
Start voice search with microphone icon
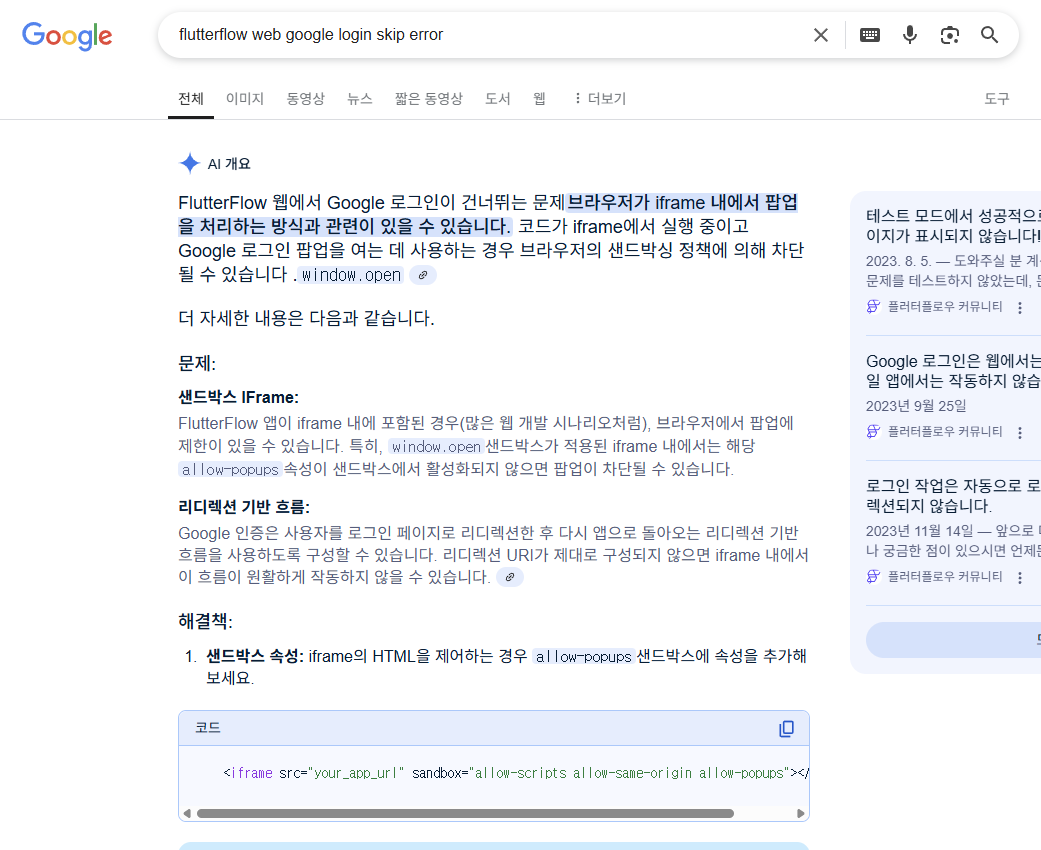pos(910,35)
